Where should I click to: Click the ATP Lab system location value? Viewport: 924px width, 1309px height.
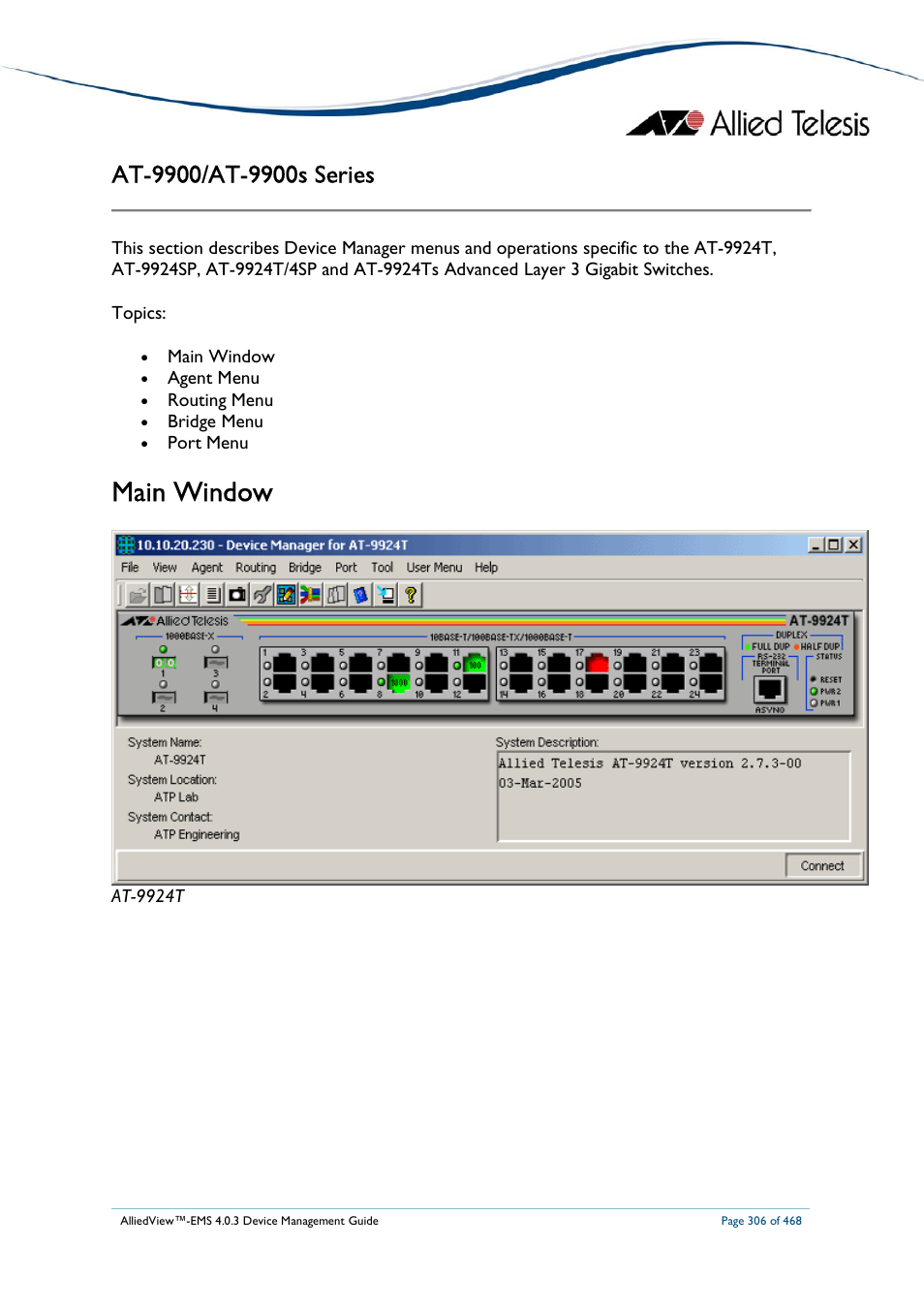tap(176, 797)
